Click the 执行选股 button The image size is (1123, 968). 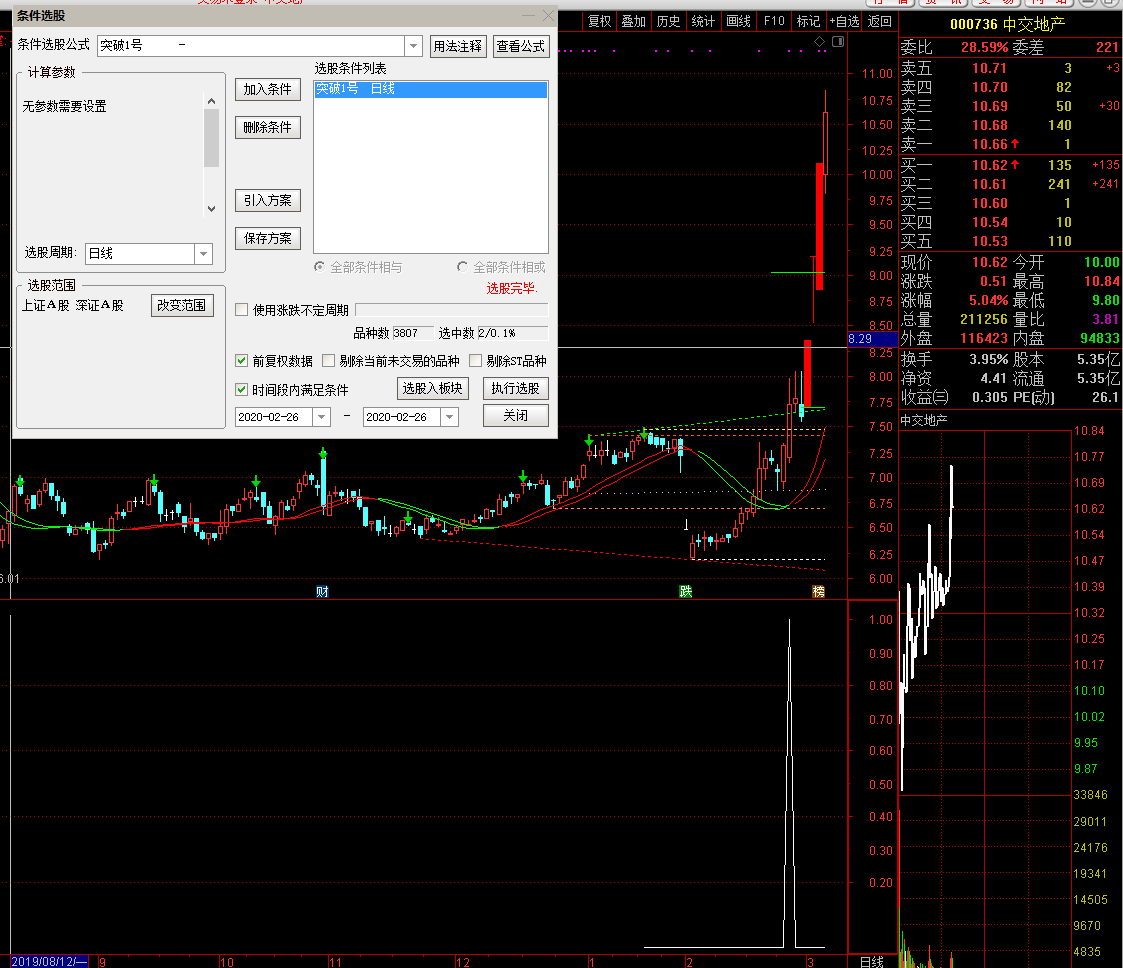pos(516,388)
